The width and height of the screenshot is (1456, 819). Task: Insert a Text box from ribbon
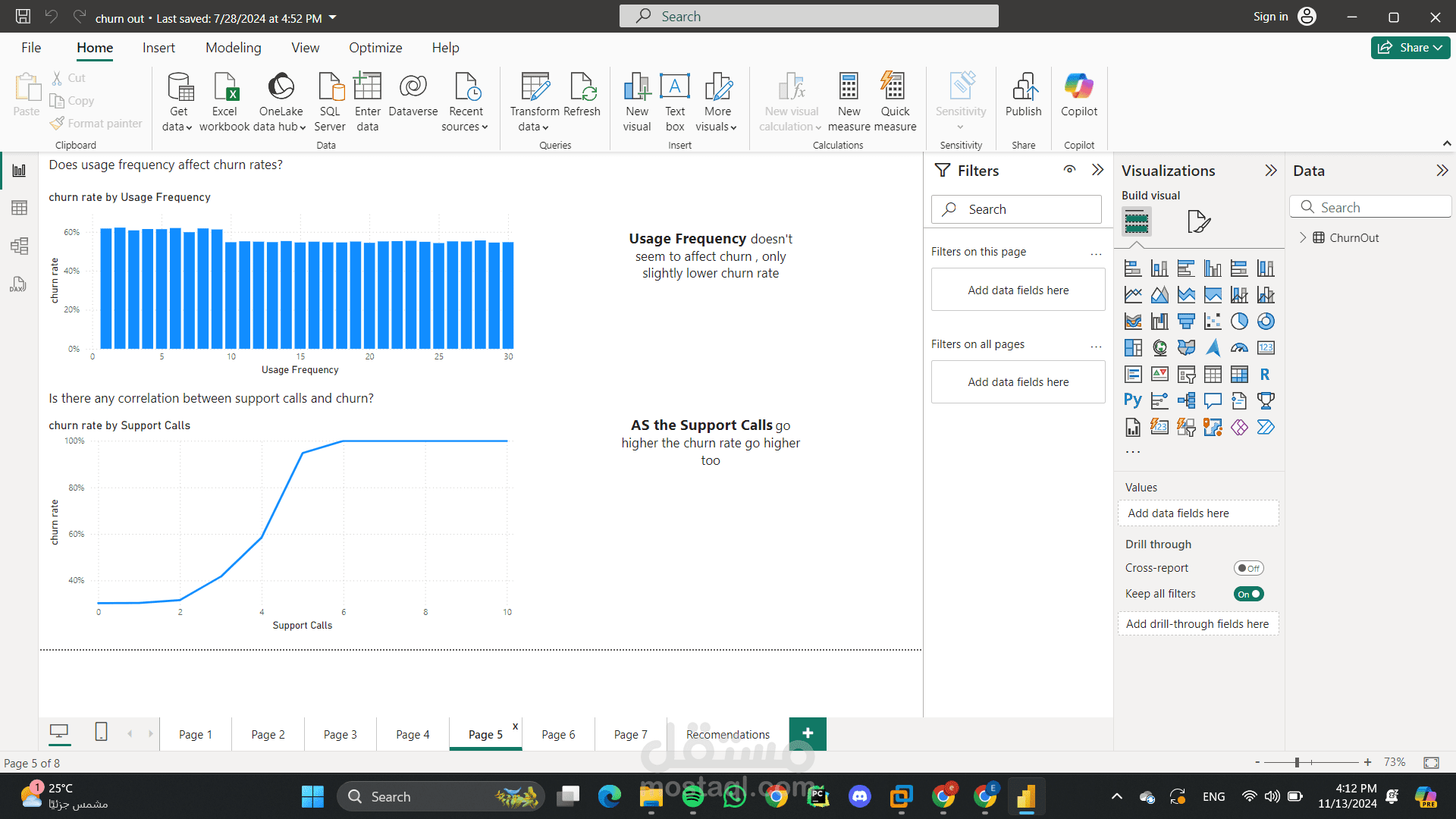point(674,87)
